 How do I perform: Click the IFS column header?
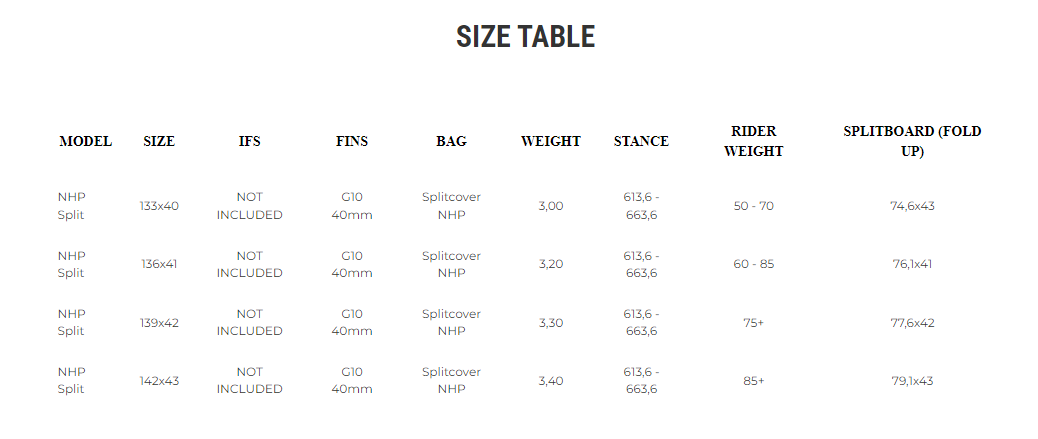pos(250,141)
